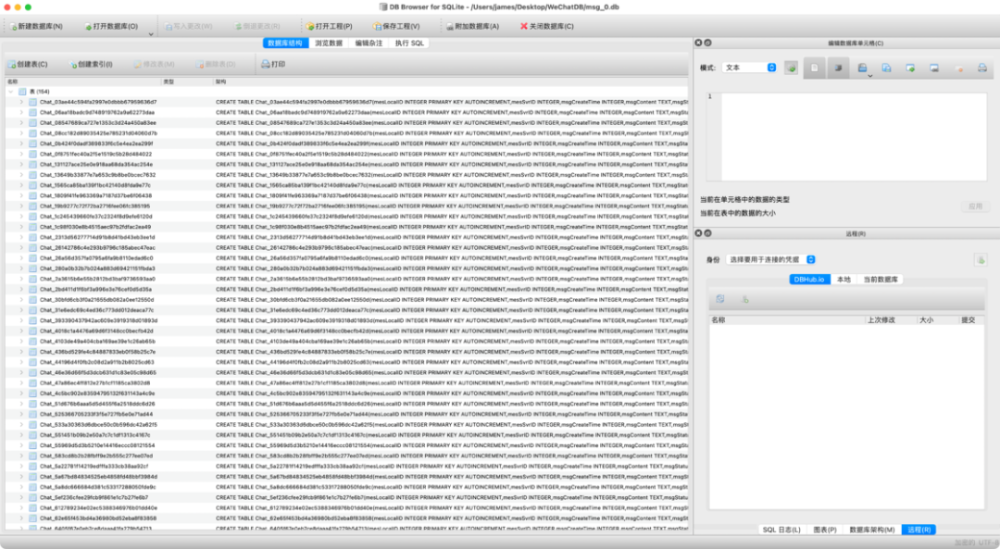Click the 上次修改 column header in remote list
1000x549 pixels.
pos(890,319)
